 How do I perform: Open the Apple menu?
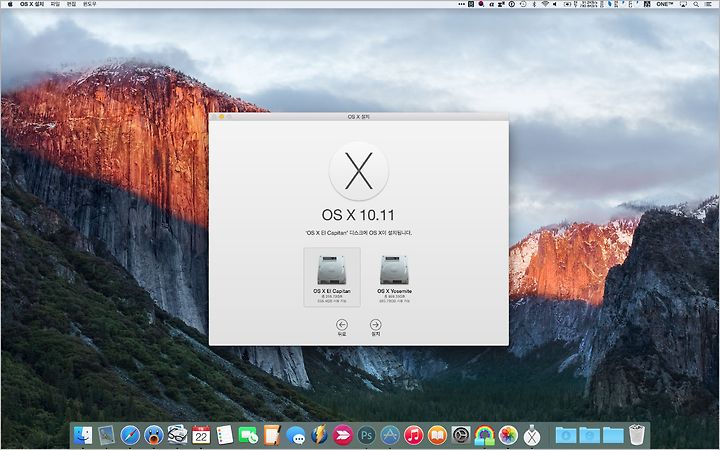pyautogui.click(x=11, y=4)
